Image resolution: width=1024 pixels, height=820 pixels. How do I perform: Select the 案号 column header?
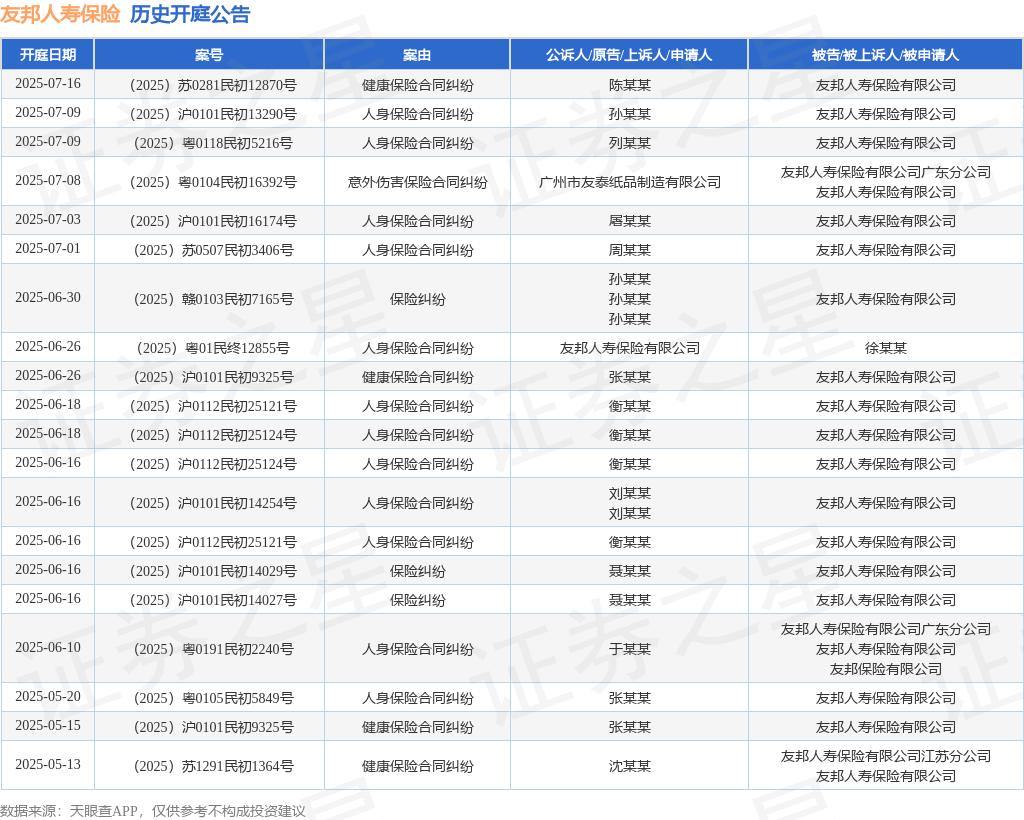click(x=209, y=55)
